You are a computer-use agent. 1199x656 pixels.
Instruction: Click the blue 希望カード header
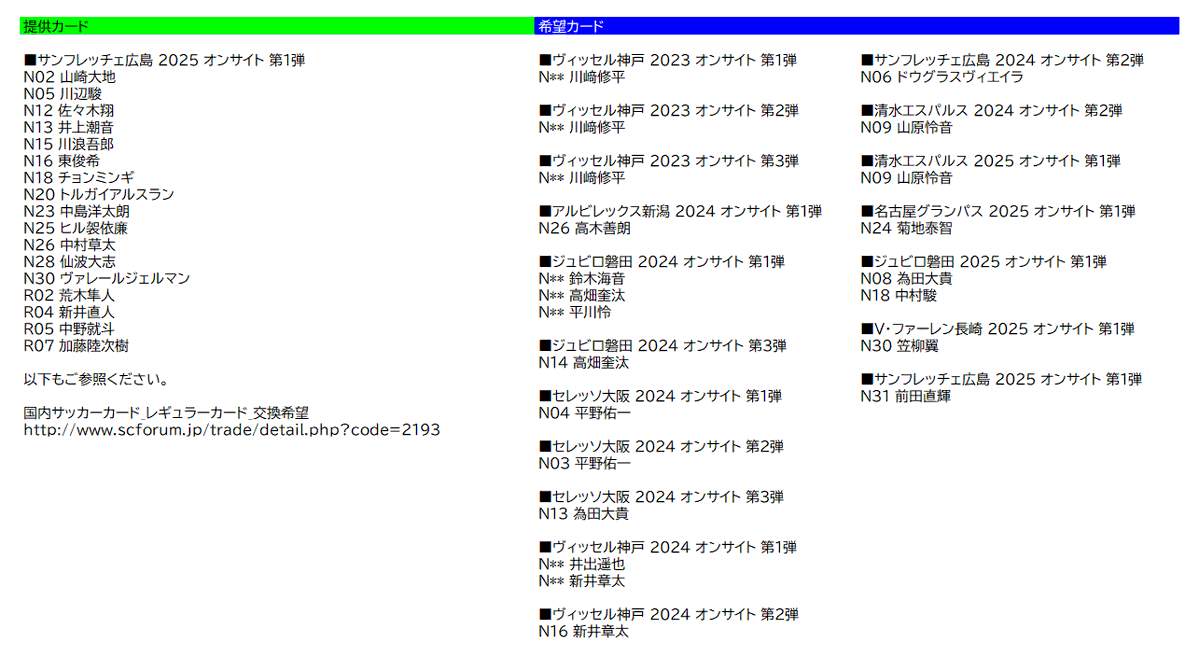(856, 26)
